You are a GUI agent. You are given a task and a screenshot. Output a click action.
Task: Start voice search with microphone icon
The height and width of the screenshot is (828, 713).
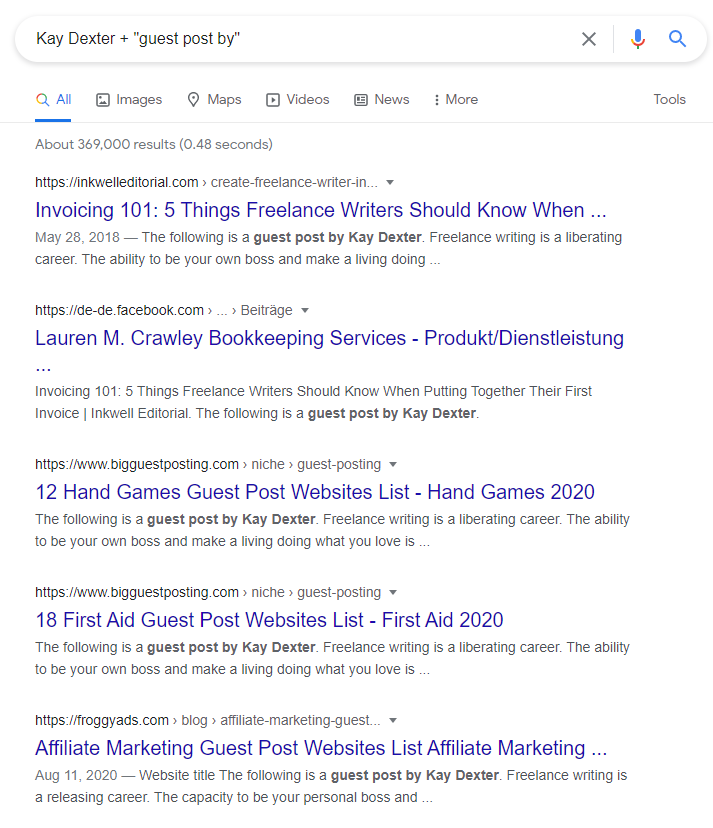click(x=637, y=39)
